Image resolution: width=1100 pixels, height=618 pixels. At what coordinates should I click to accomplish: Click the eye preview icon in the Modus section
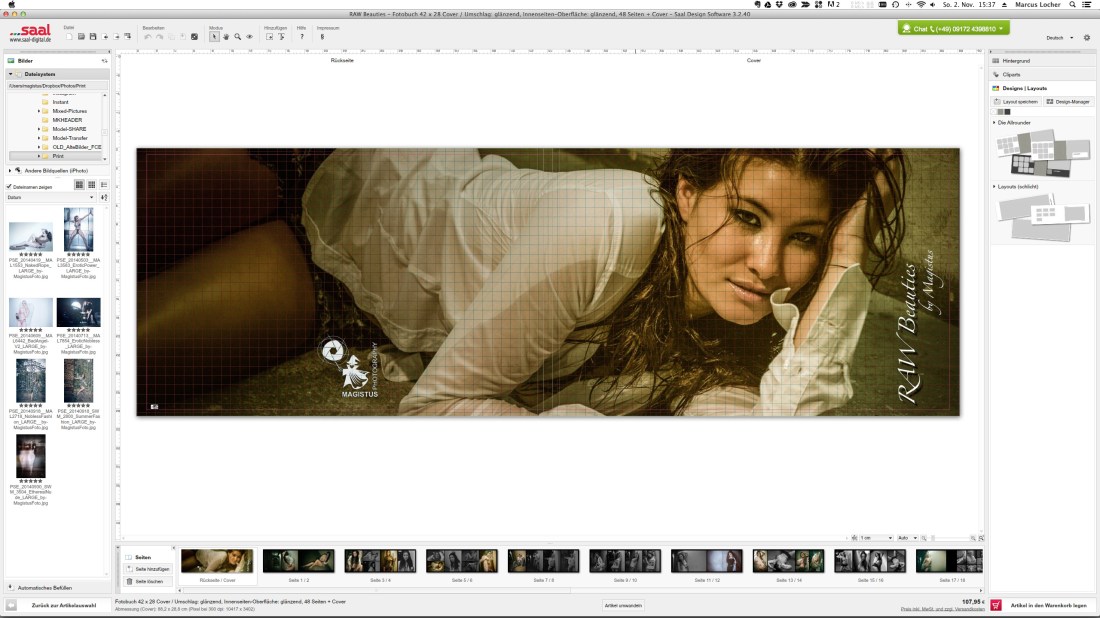[249, 37]
